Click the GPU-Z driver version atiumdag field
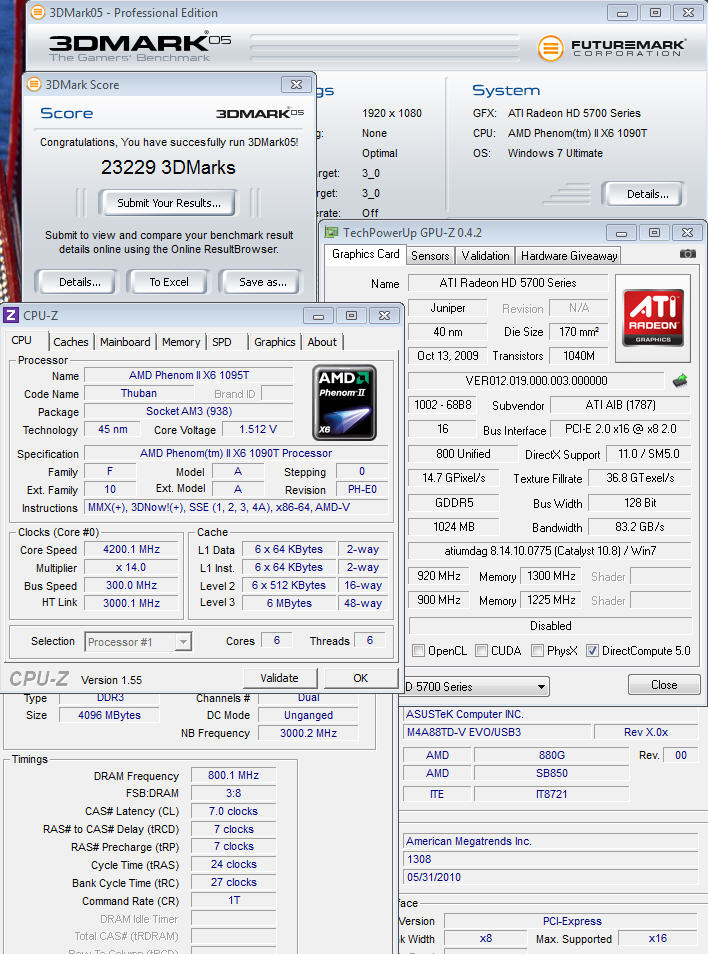 point(549,551)
